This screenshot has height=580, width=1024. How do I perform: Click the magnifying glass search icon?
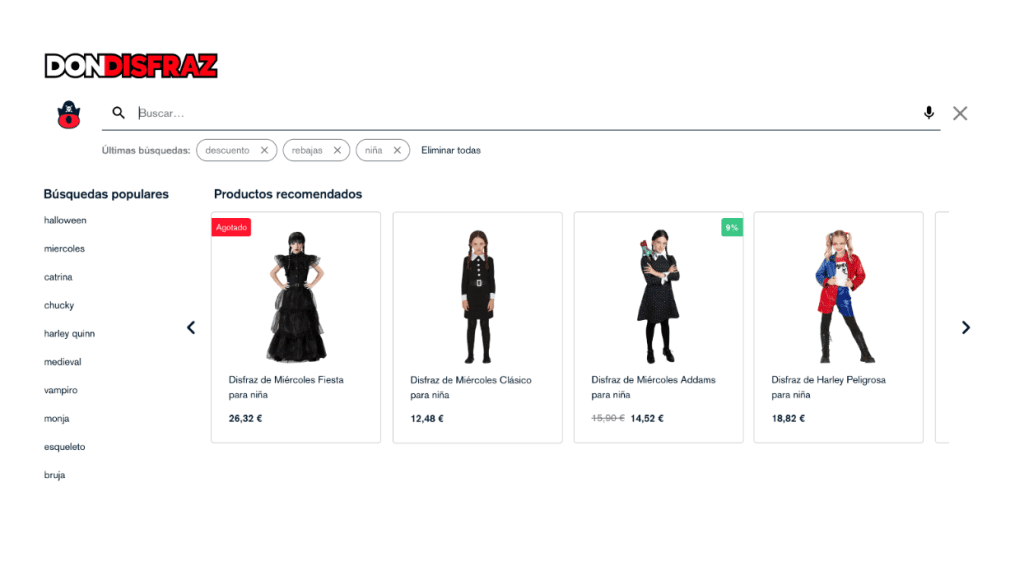119,113
